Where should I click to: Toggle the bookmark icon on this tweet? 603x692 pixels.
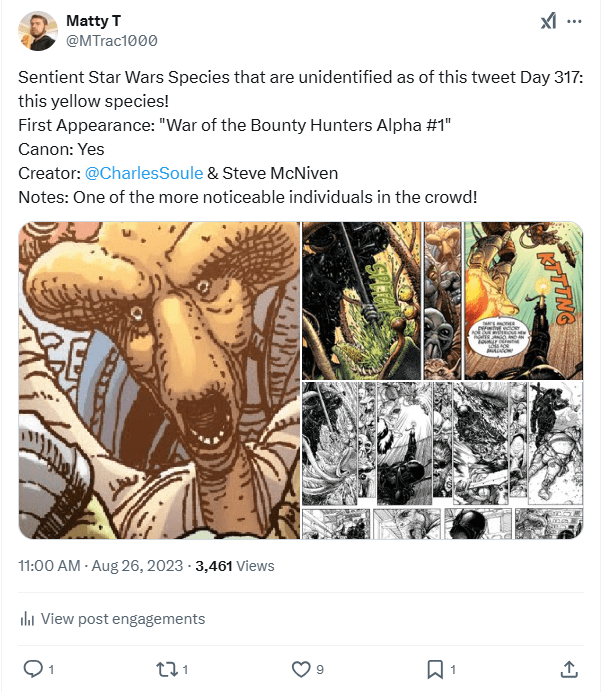coord(435,668)
